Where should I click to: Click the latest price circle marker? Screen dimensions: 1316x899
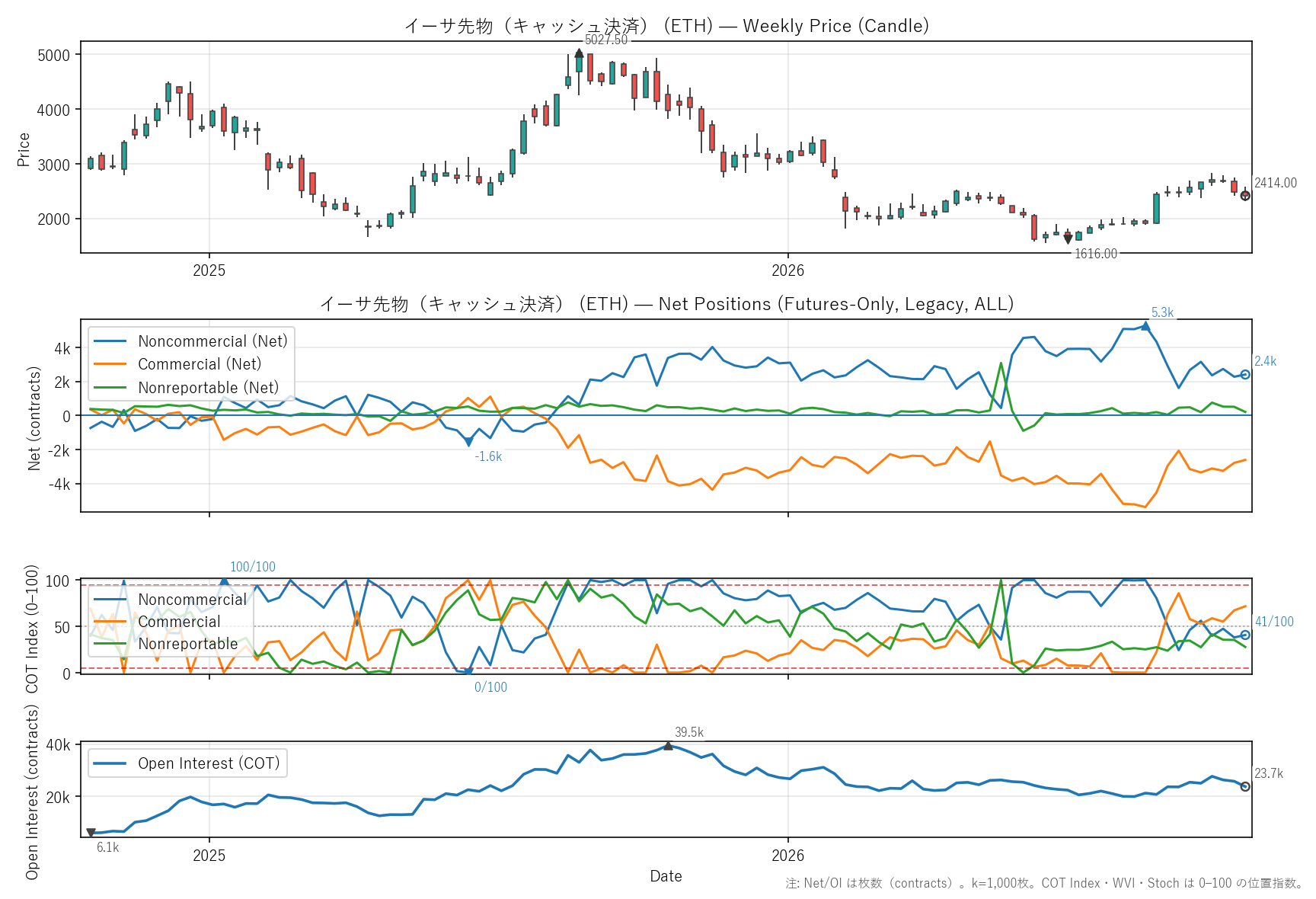(x=1245, y=196)
